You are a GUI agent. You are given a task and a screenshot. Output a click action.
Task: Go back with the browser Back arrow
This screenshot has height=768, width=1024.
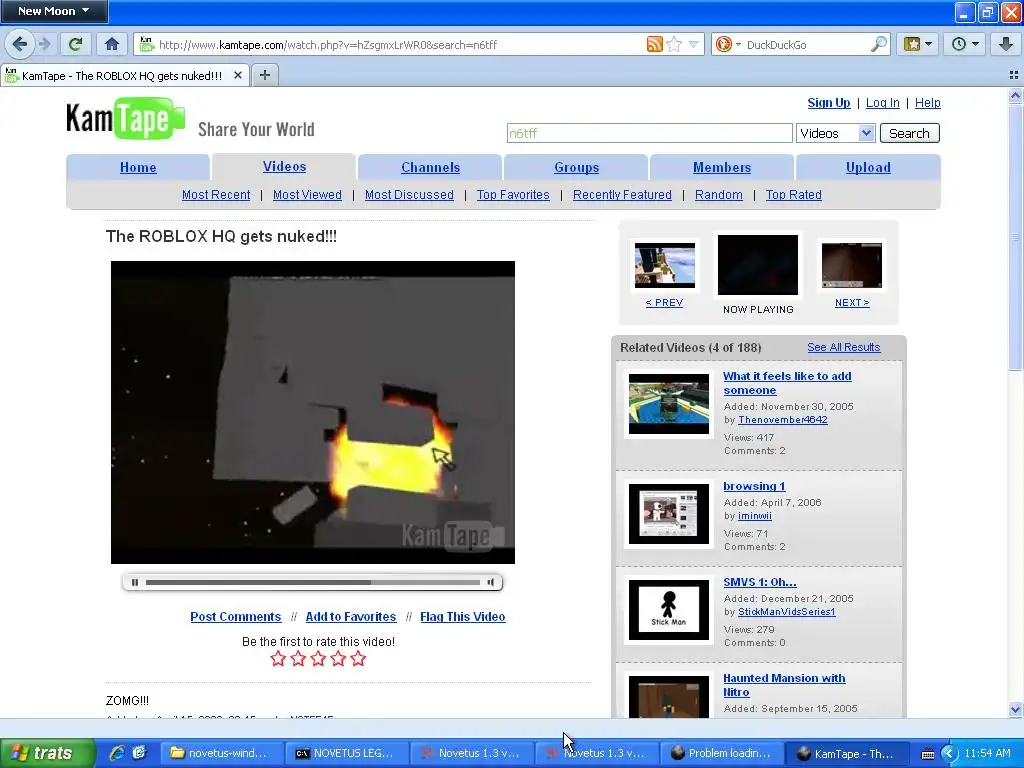pyautogui.click(x=20, y=44)
